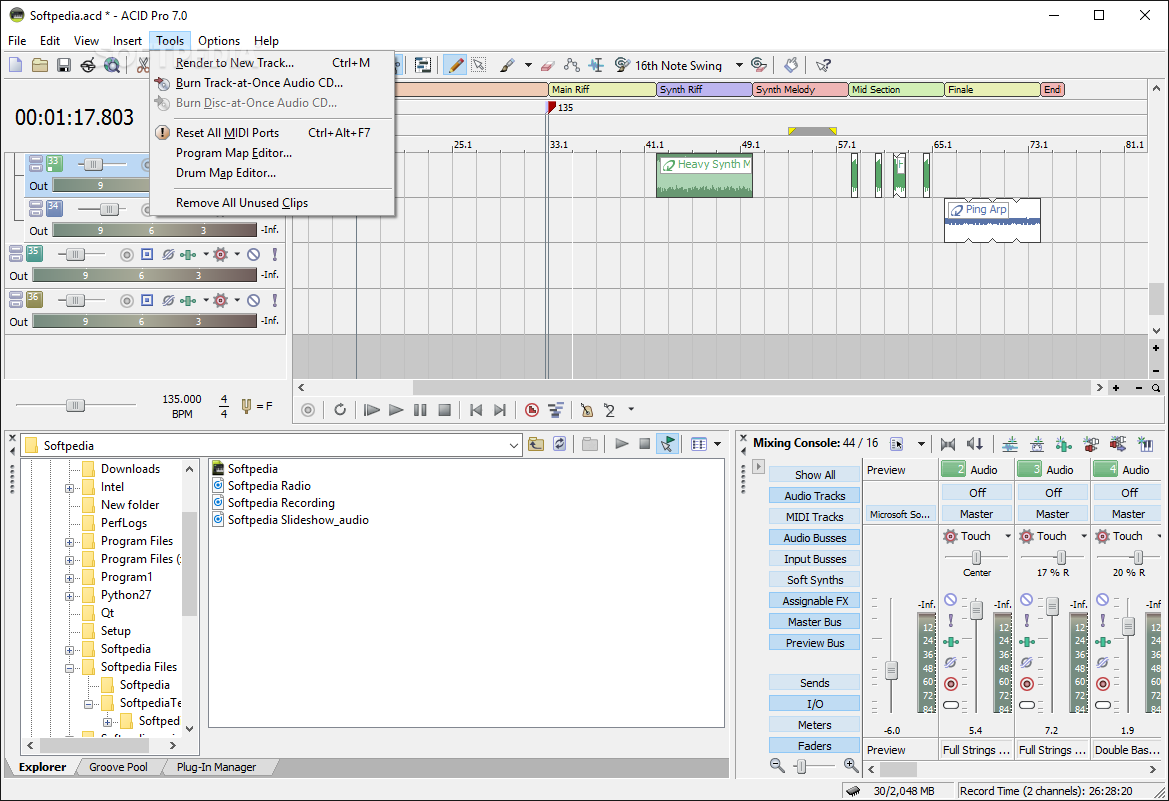Toggle Auto Preview in Explorer toolbar
Viewport: 1169px width, 801px height.
tap(667, 445)
